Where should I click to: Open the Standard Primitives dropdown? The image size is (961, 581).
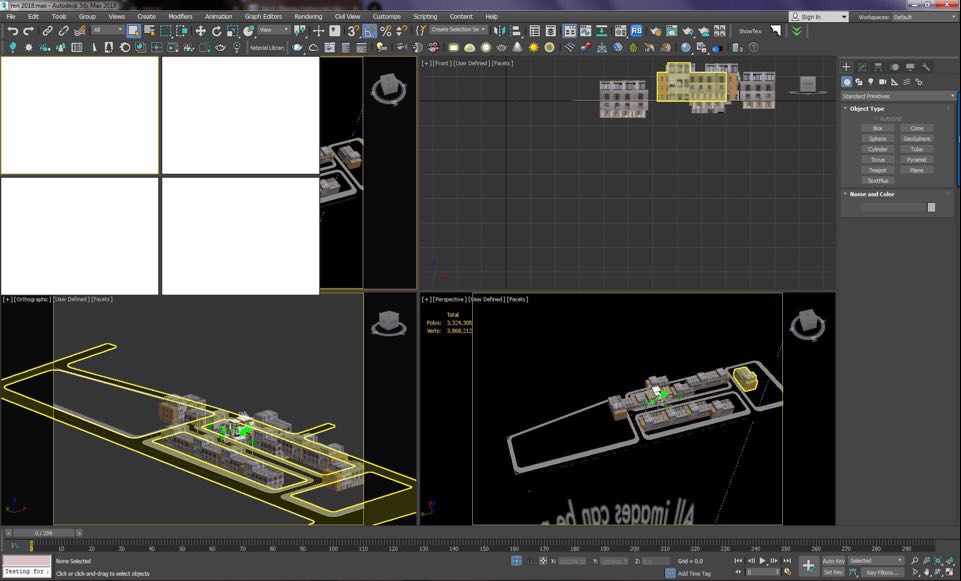[x=898, y=96]
